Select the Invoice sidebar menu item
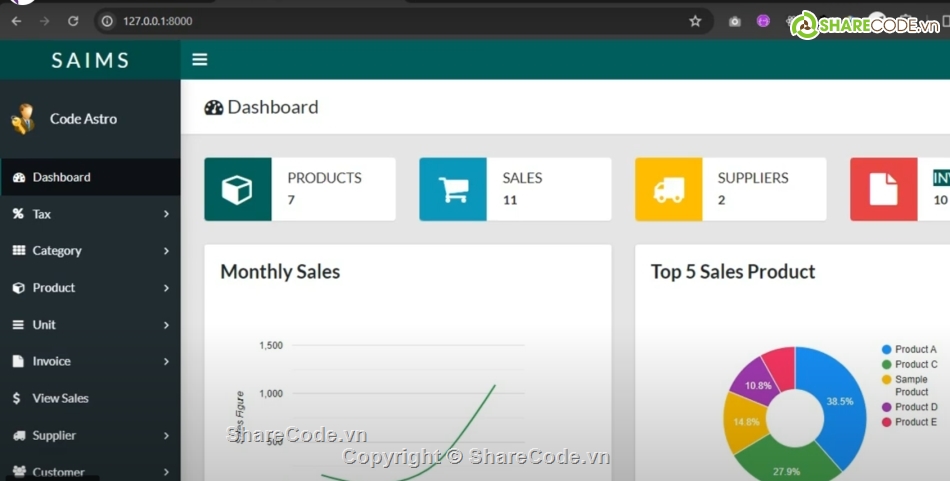The image size is (950, 481). pyautogui.click(x=51, y=361)
